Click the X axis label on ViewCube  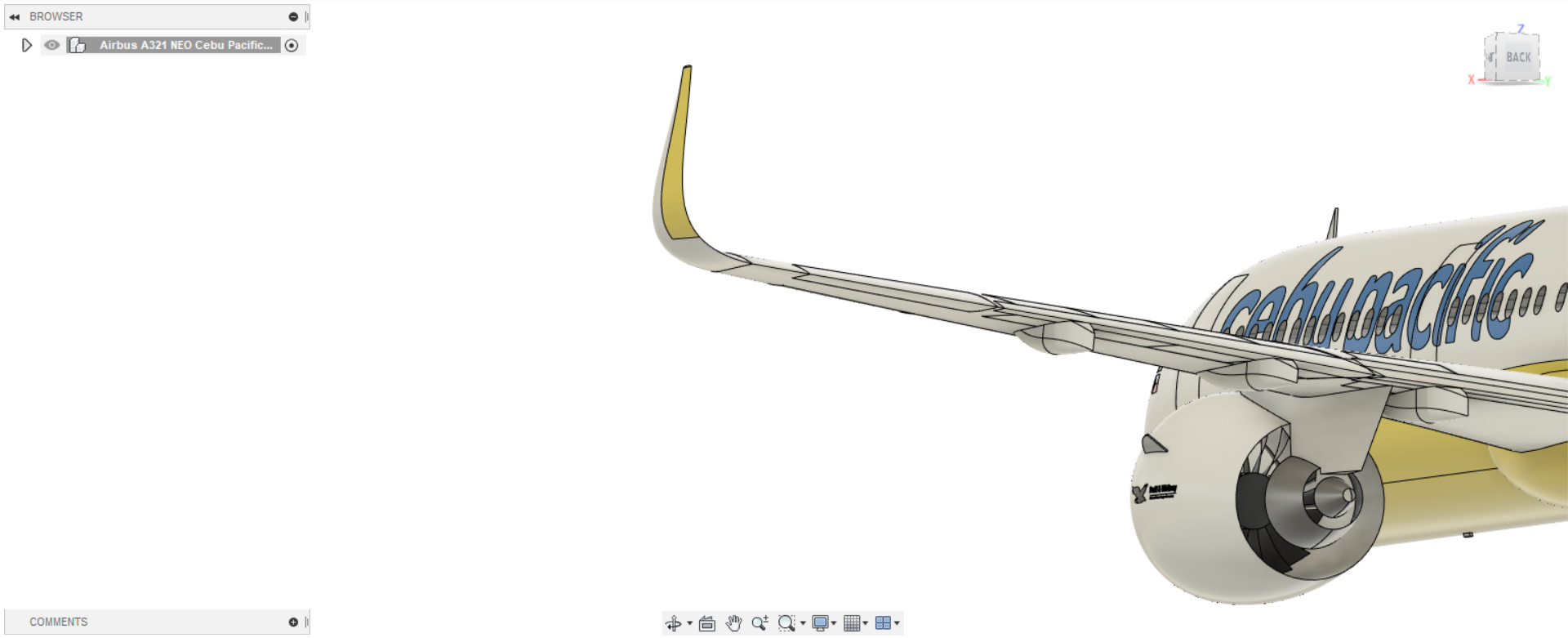point(1471,79)
